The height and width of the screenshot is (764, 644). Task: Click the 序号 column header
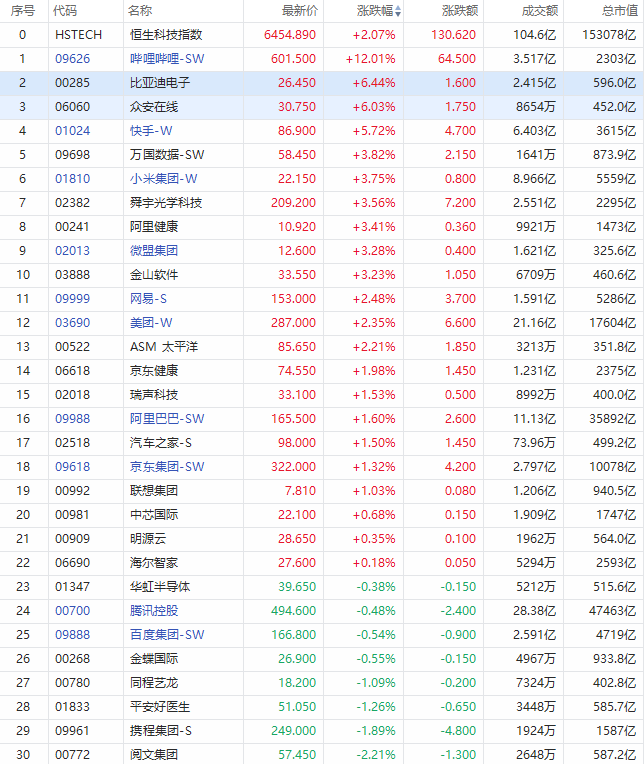coord(23,11)
